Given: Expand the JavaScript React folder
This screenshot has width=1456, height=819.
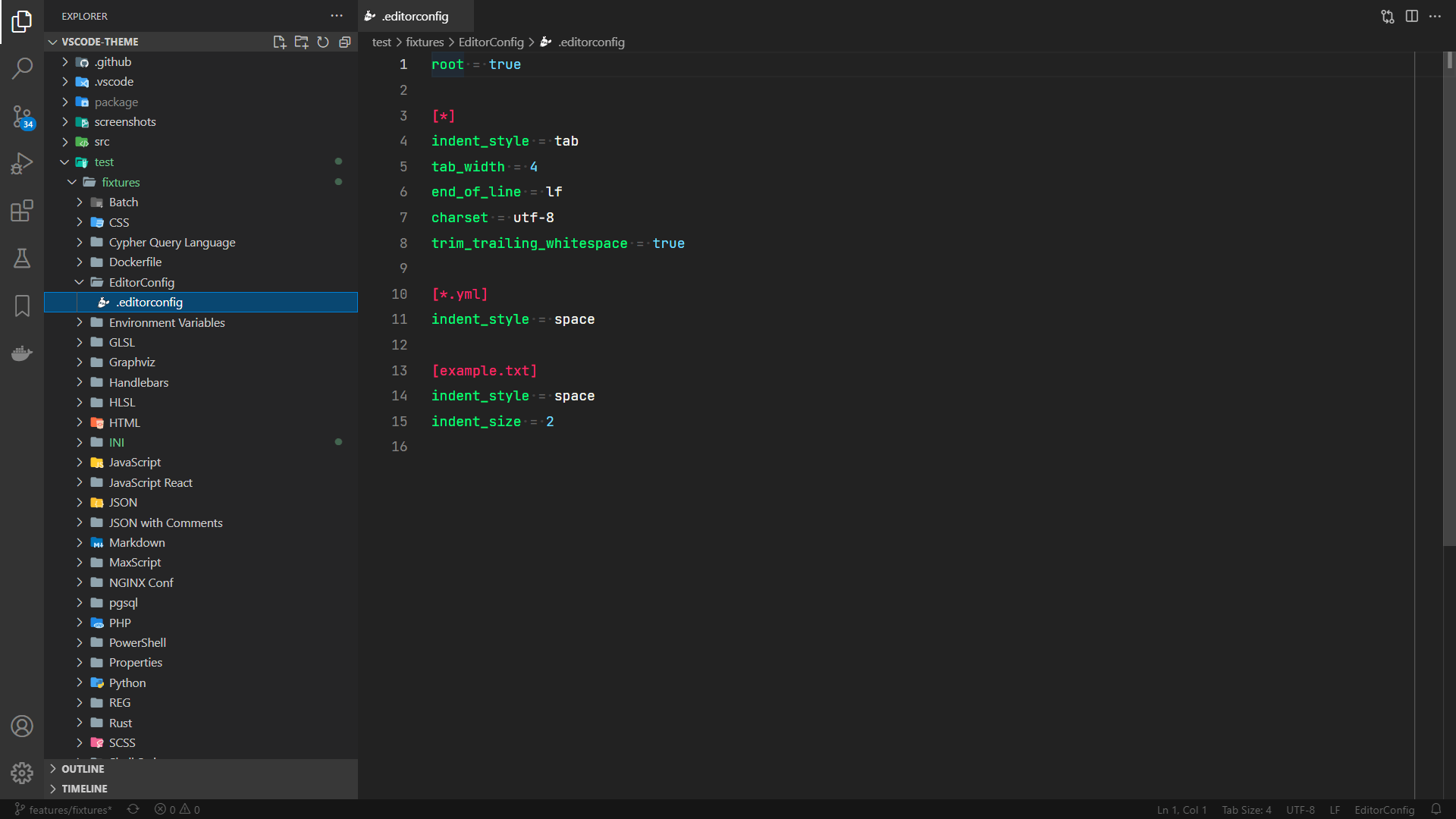Looking at the screenshot, I should 150,483.
